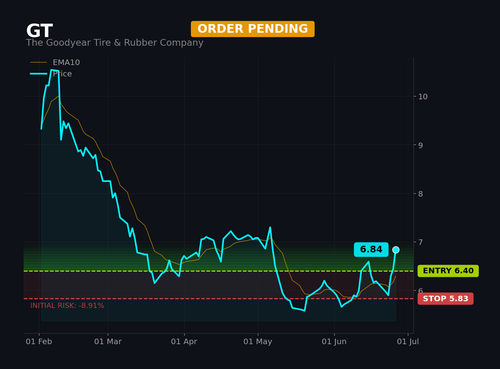Click the 01 Jun axis label
This screenshot has width=500, height=369.
[x=334, y=342]
